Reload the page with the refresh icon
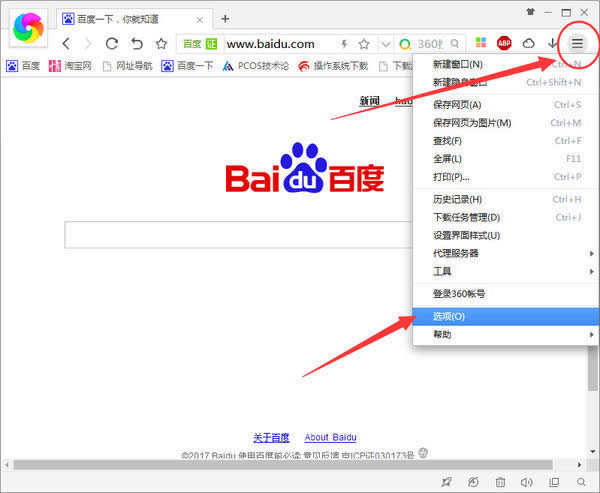 (112, 44)
